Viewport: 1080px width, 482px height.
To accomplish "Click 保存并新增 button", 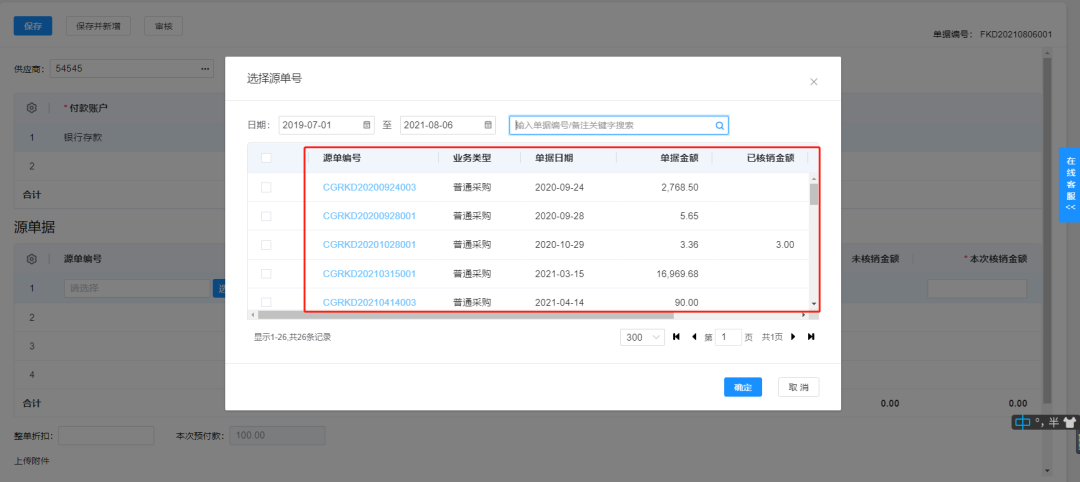I will coord(98,26).
